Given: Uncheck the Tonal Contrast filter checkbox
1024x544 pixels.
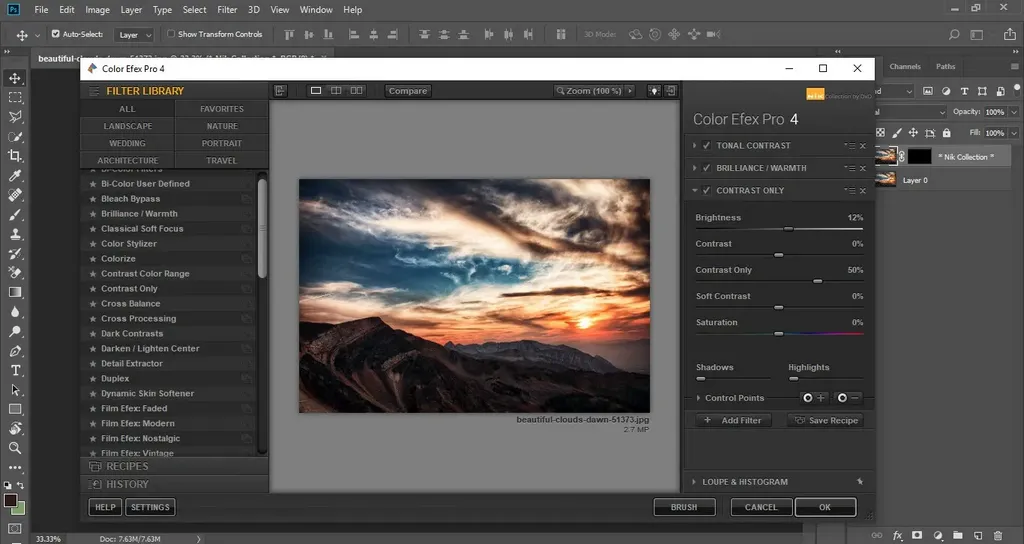Looking at the screenshot, I should 706,146.
